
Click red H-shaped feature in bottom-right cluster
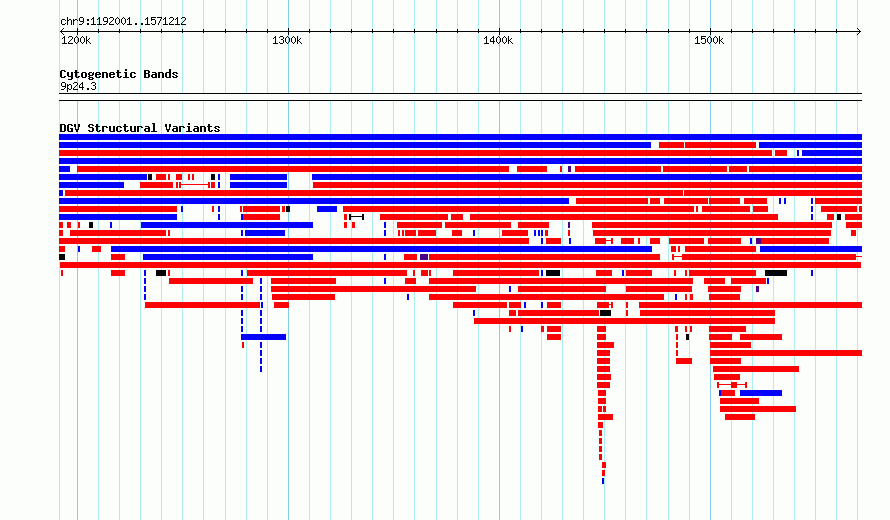coord(732,385)
